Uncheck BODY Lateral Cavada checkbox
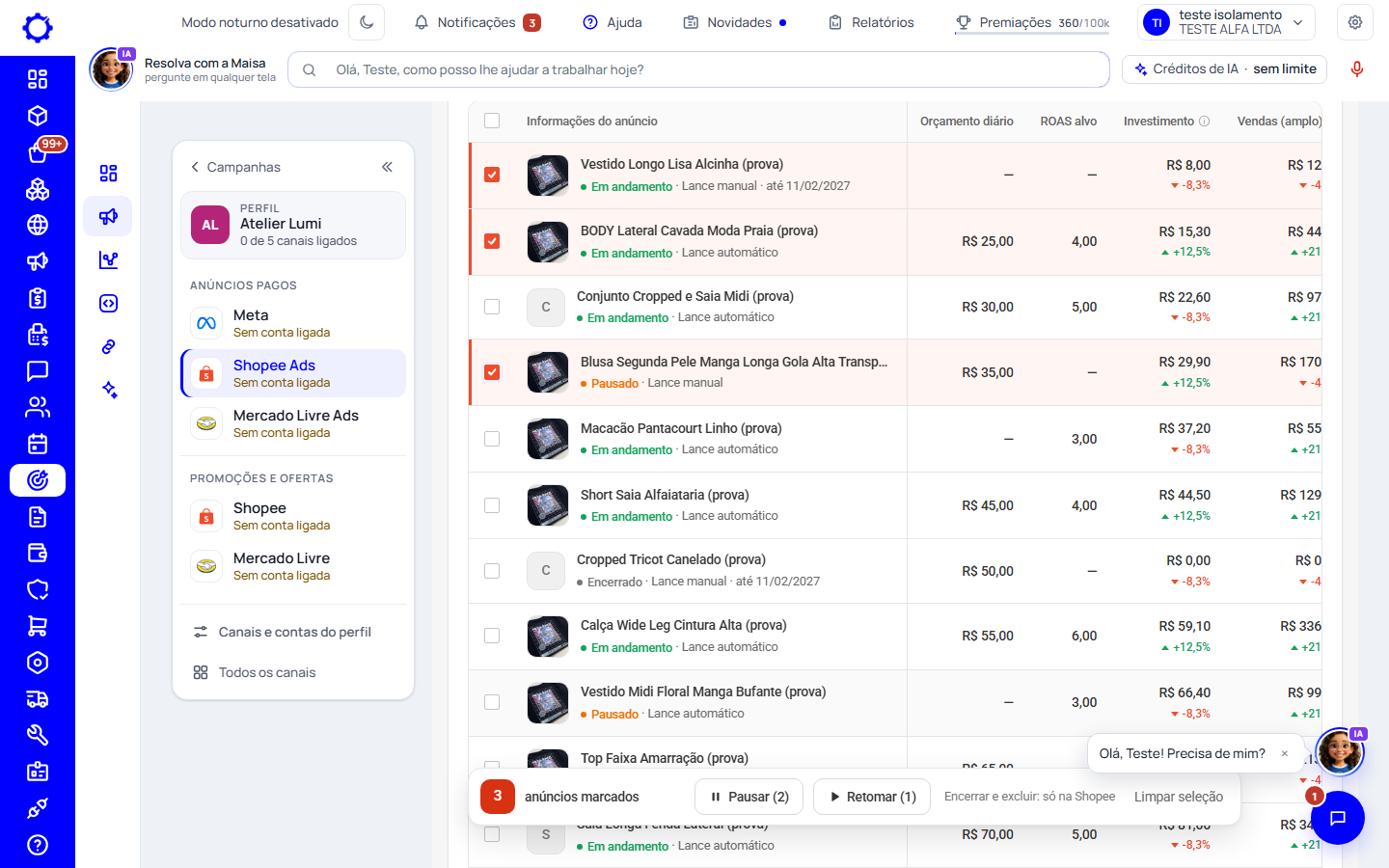 coord(492,241)
